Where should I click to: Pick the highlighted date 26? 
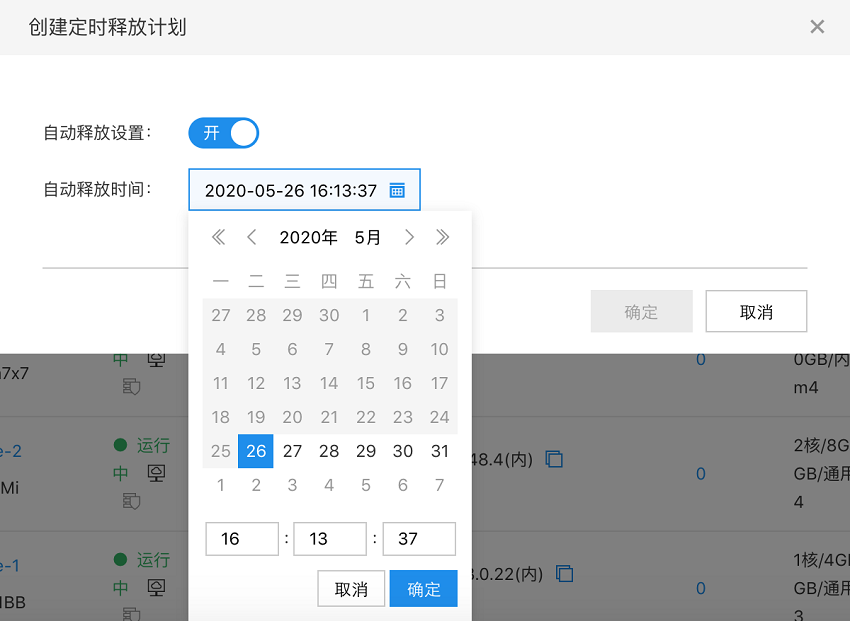point(256,451)
